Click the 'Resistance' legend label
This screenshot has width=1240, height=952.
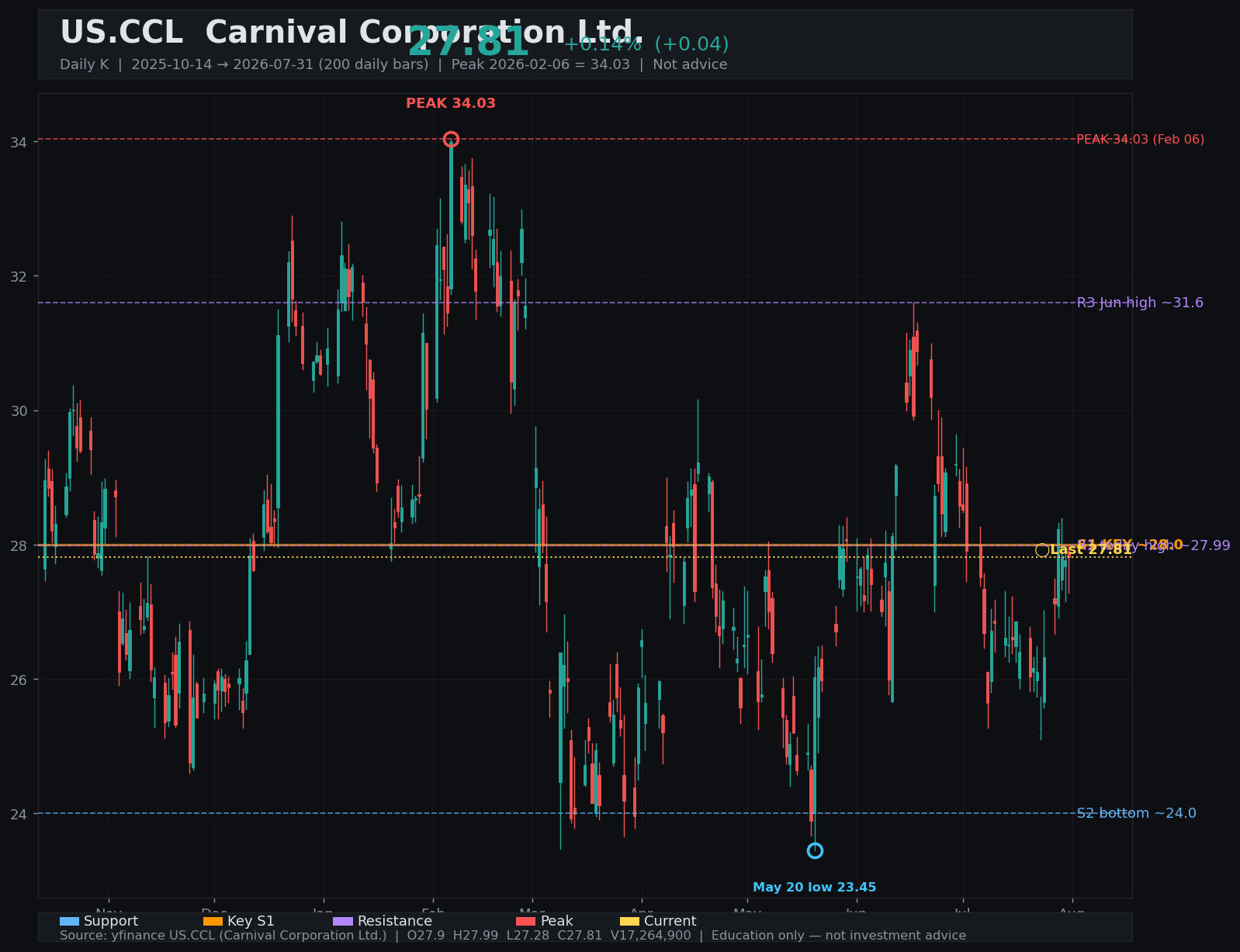(x=395, y=921)
